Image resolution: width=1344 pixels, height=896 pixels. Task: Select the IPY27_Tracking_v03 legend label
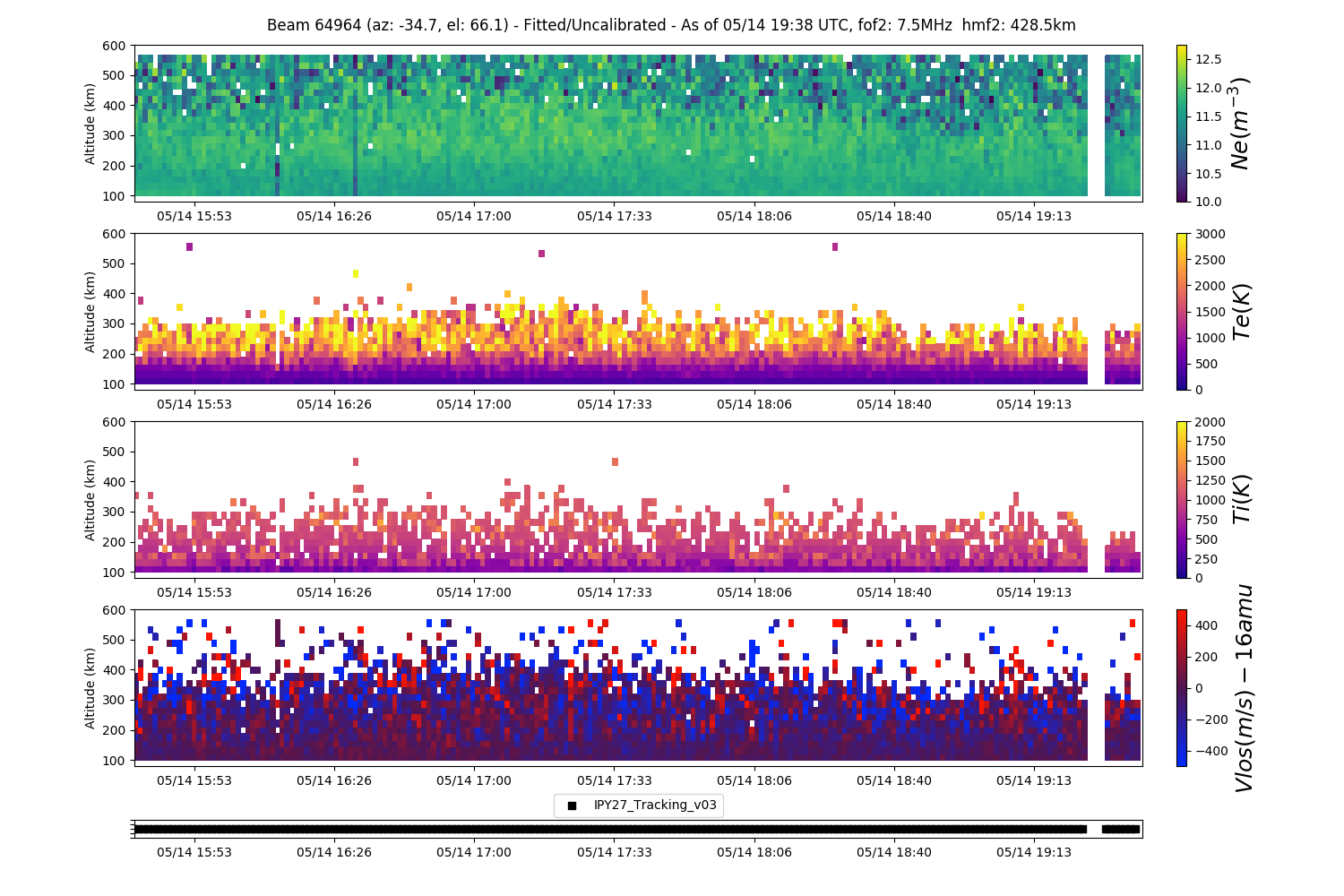click(x=655, y=805)
